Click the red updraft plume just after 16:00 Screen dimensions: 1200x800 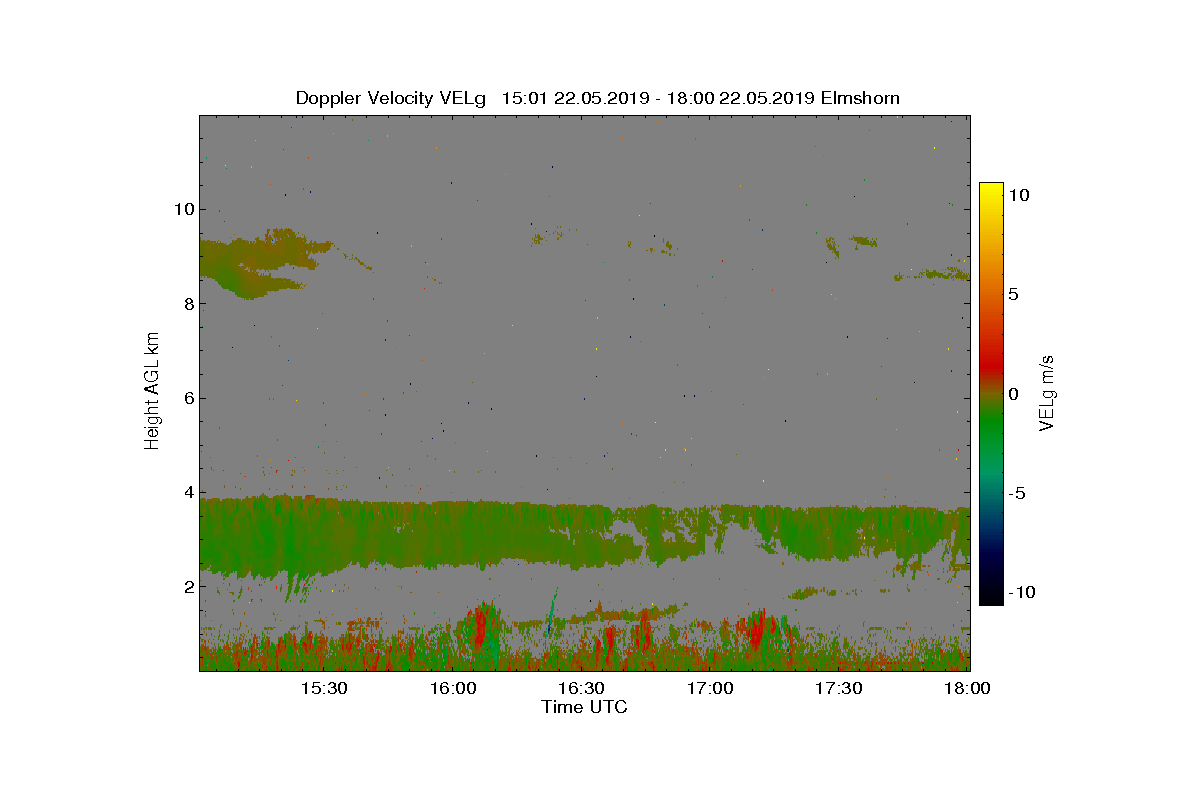[x=481, y=630]
